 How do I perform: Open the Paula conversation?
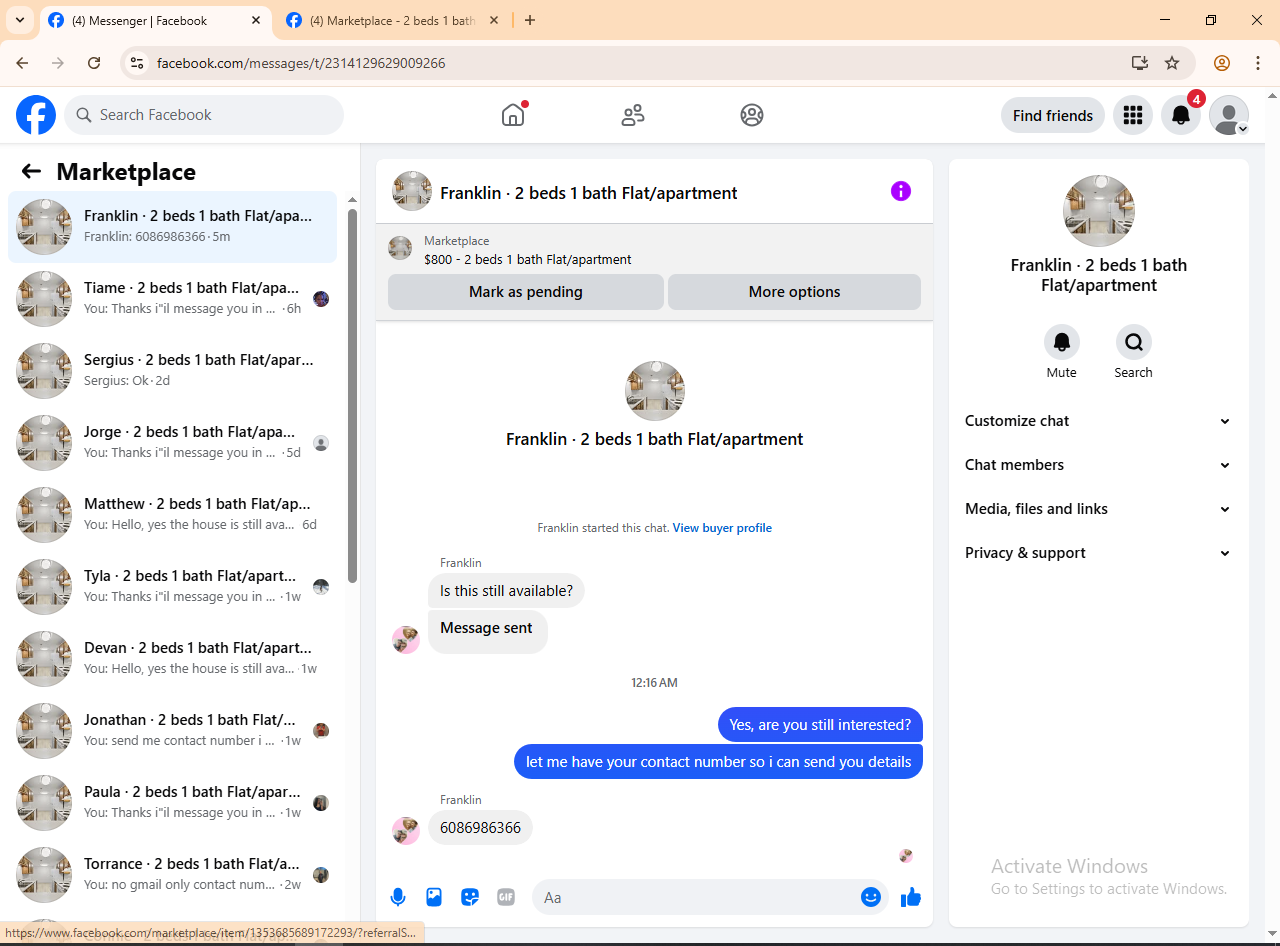[x=173, y=803]
